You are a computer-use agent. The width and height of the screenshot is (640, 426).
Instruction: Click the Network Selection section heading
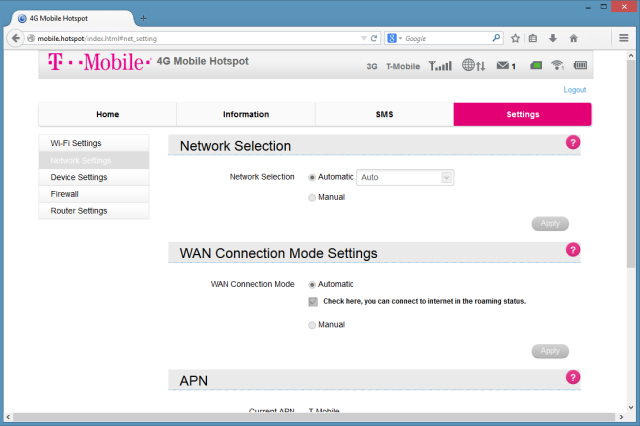click(235, 146)
